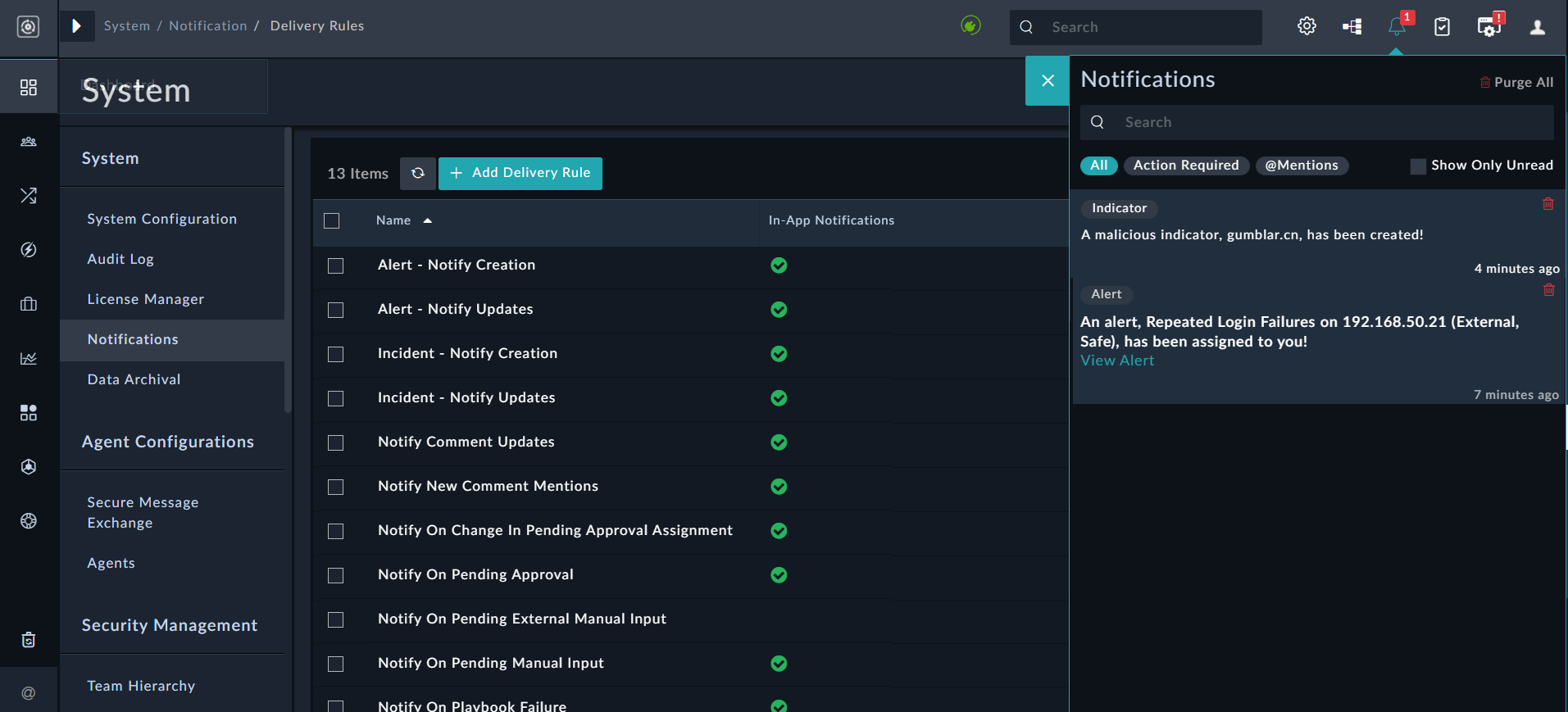
Task: Click the @ icon at sidebar bottom
Action: tap(29, 693)
